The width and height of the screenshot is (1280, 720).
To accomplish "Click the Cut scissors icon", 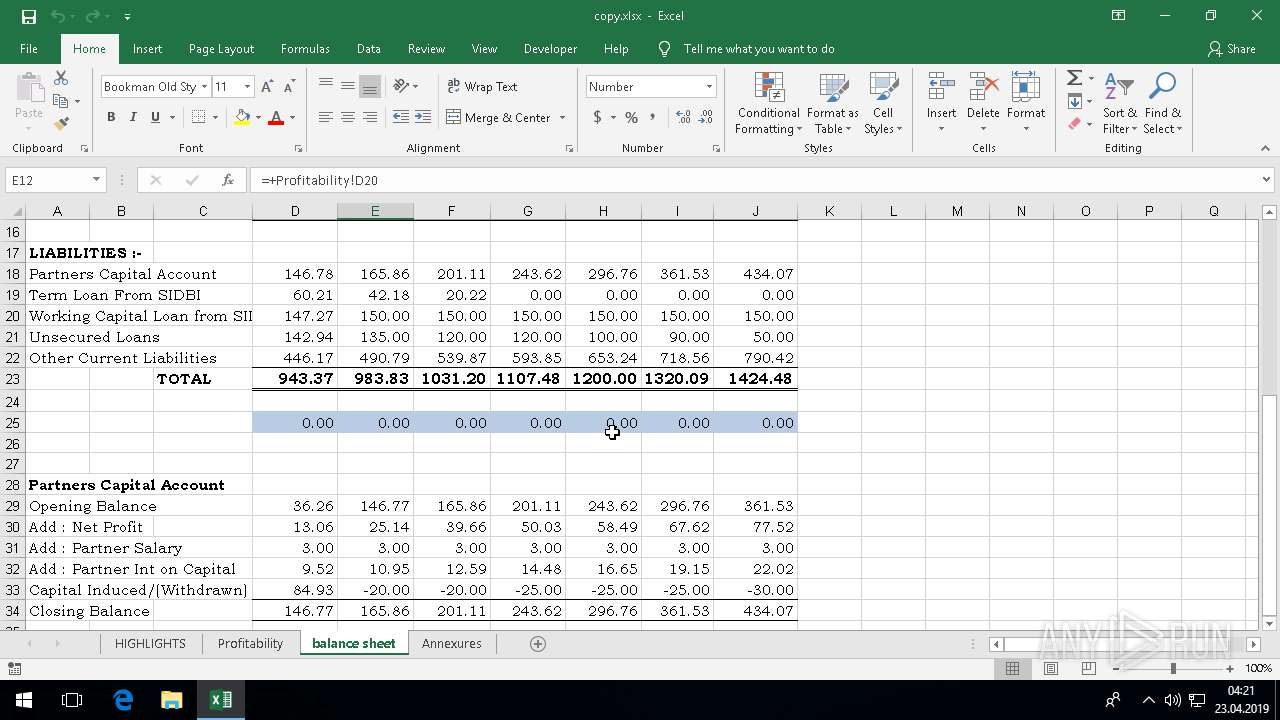I will [61, 78].
